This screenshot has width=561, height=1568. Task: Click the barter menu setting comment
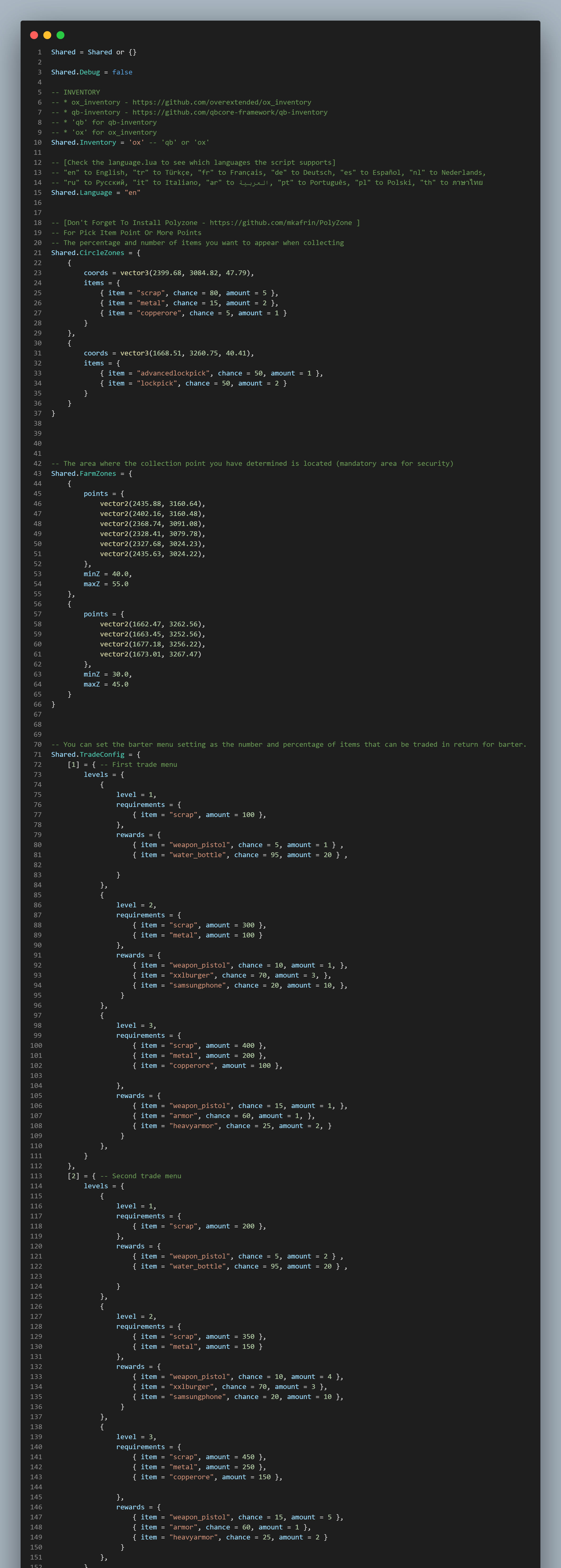coord(289,744)
